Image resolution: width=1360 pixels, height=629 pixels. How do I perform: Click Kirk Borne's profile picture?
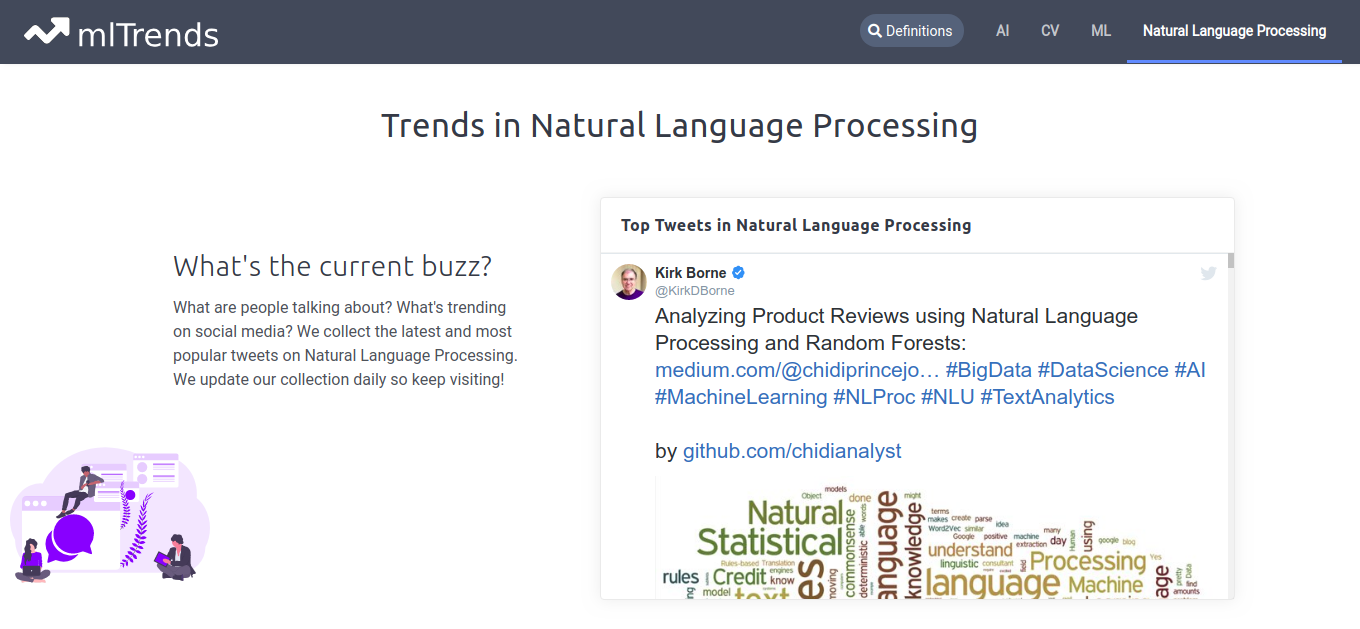click(x=629, y=282)
